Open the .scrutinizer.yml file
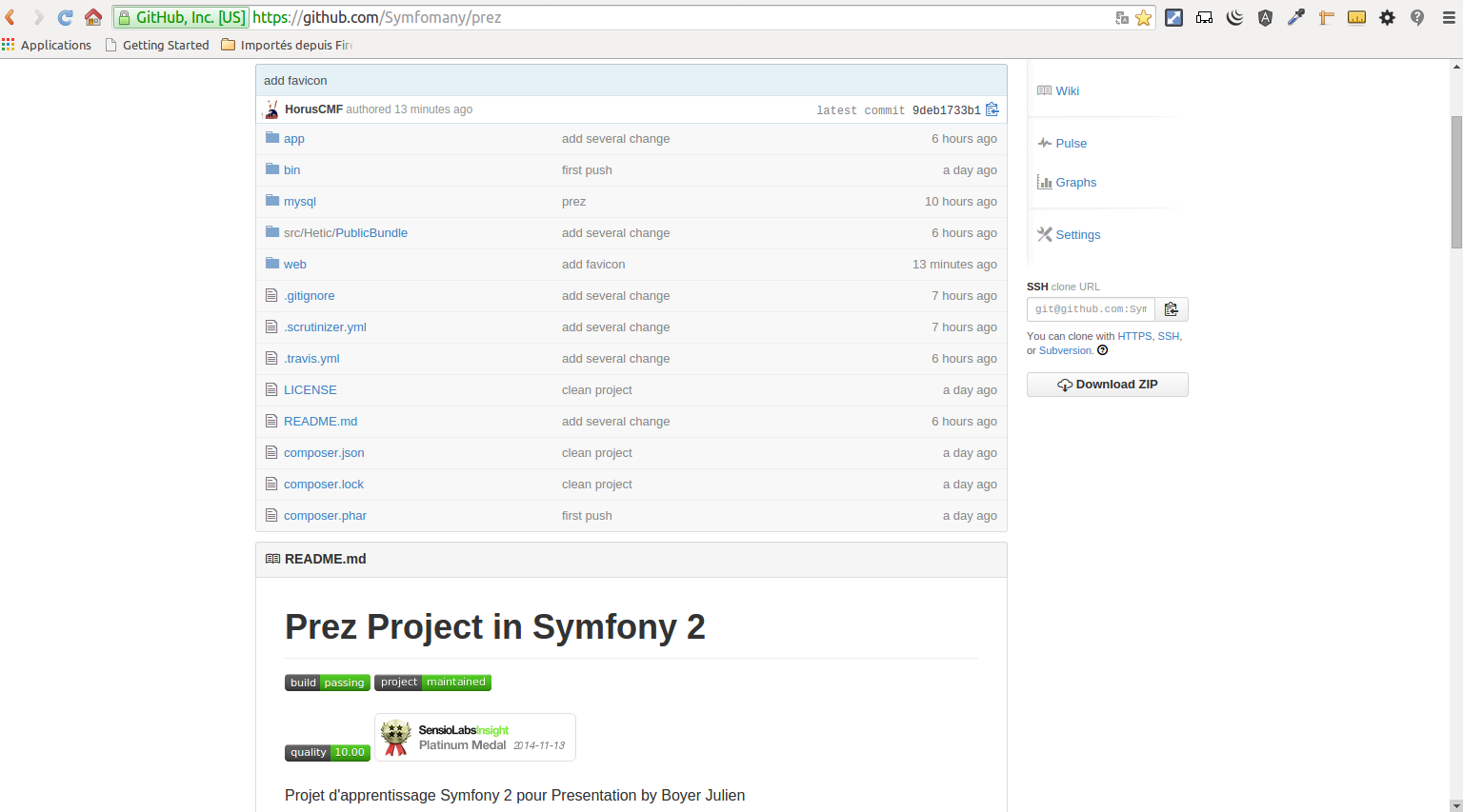 coord(325,327)
